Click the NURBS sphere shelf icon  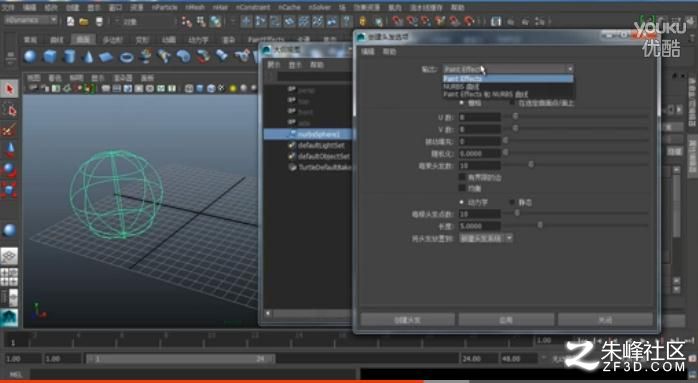(30, 57)
